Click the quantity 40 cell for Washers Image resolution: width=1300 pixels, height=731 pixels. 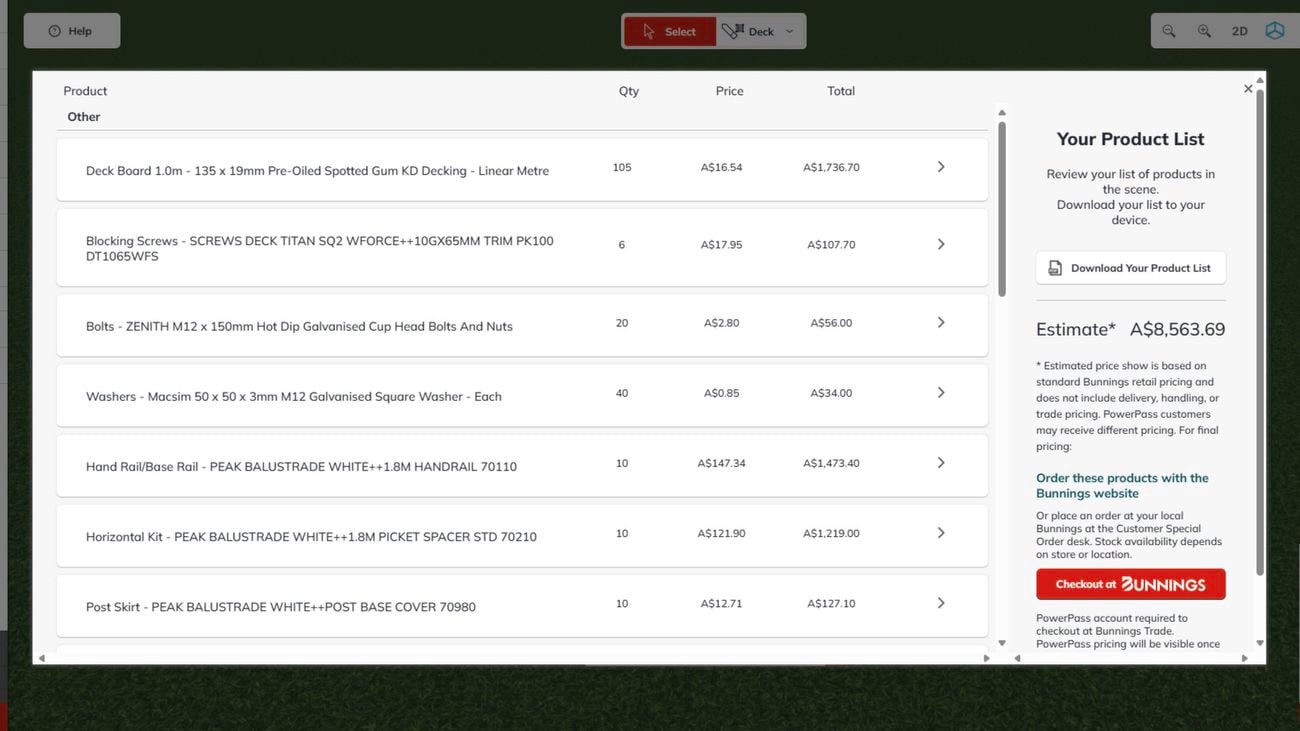point(622,393)
